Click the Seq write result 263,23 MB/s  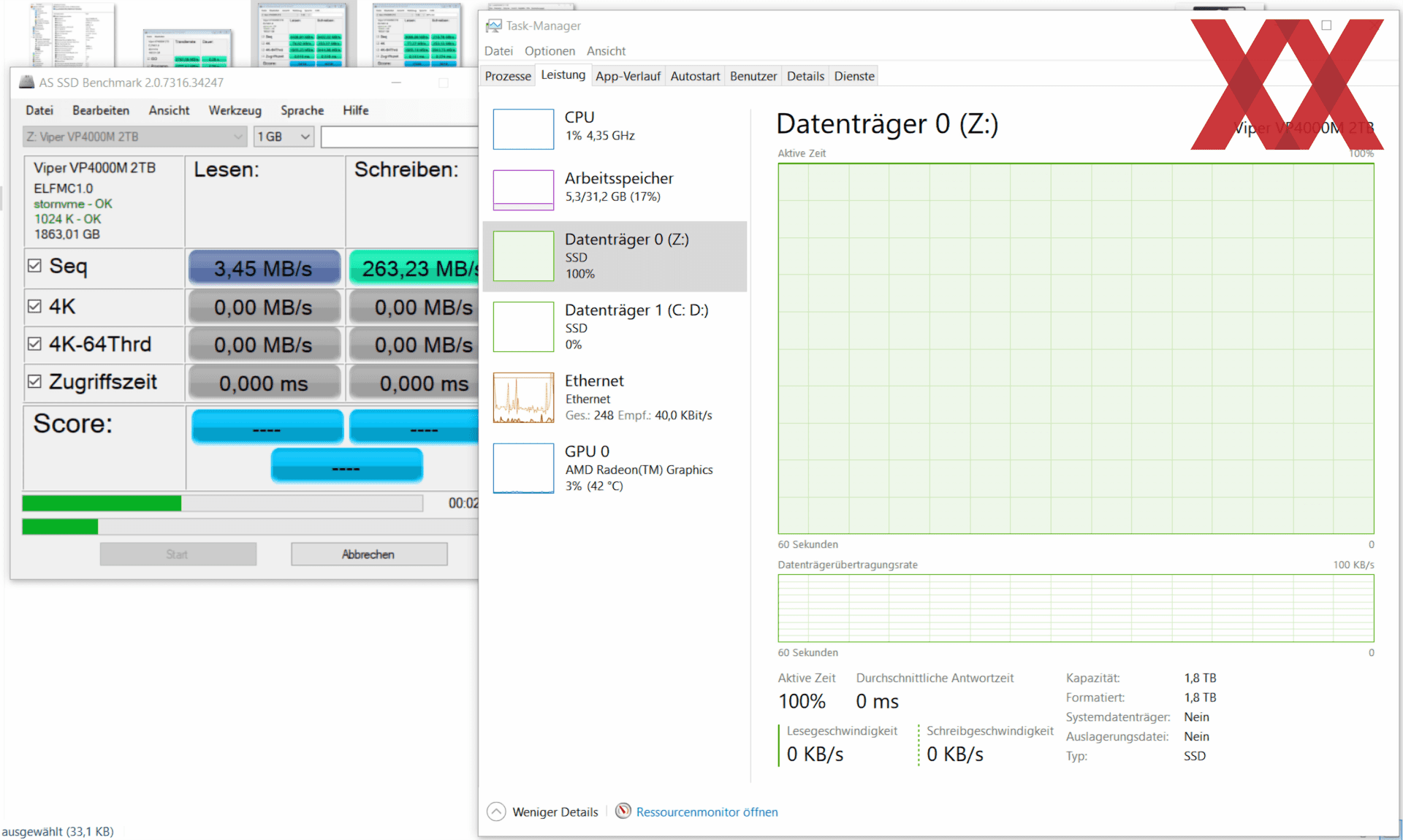click(x=414, y=268)
